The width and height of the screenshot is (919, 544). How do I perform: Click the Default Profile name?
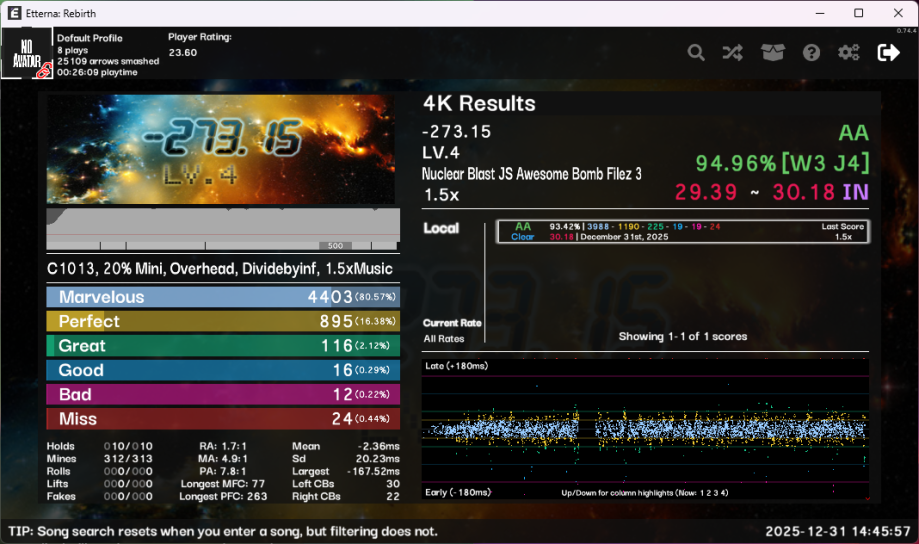point(90,38)
